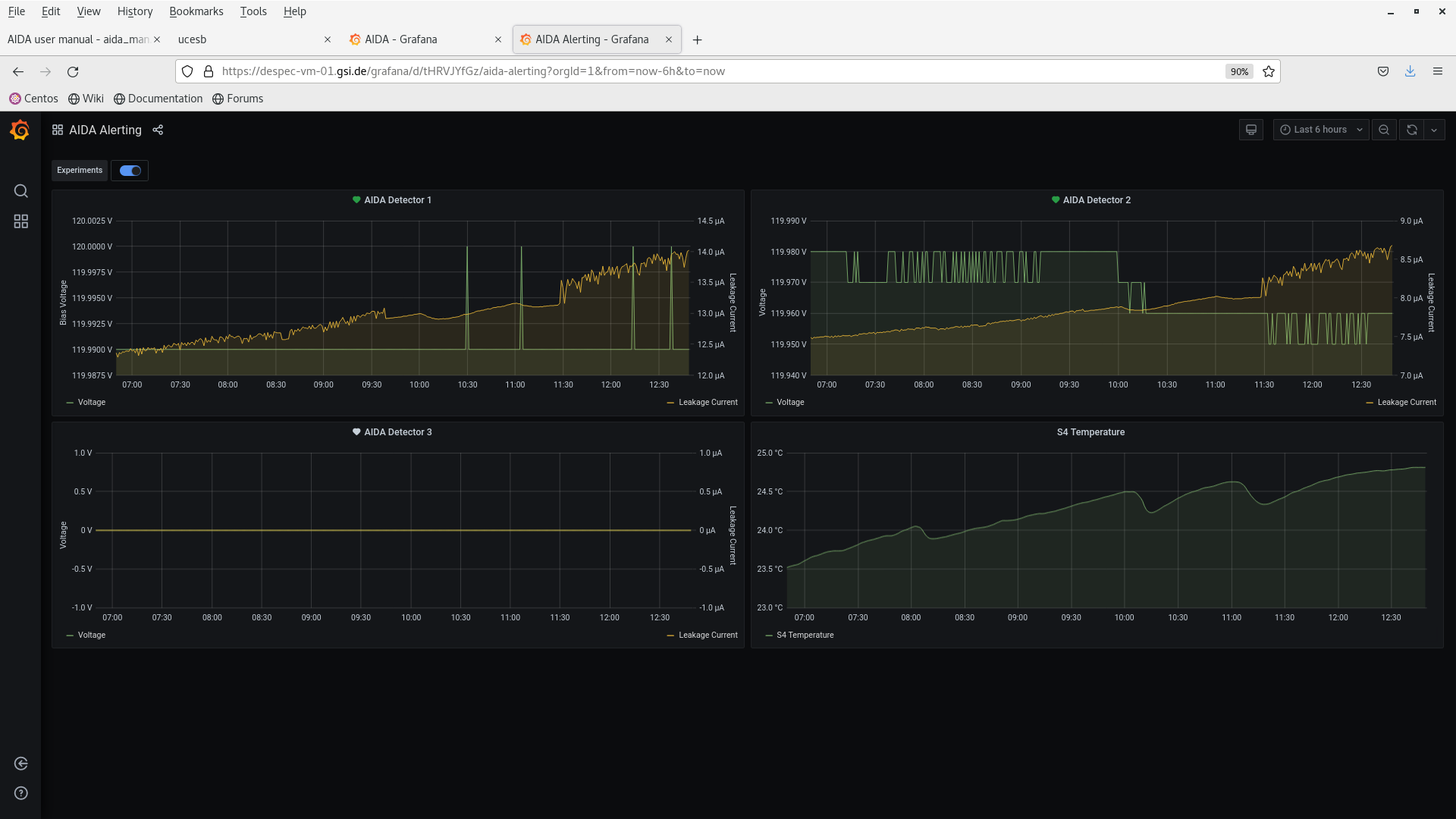Image resolution: width=1456 pixels, height=819 pixels.
Task: Open the Documentation bookmark
Action: click(158, 99)
